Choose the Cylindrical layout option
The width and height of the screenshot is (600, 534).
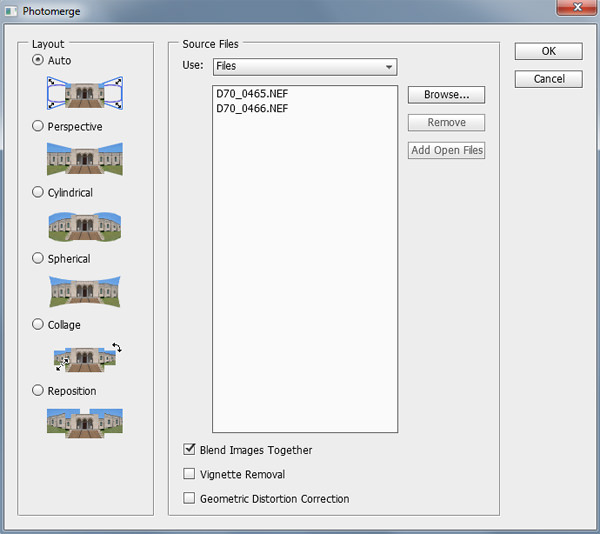coord(38,193)
